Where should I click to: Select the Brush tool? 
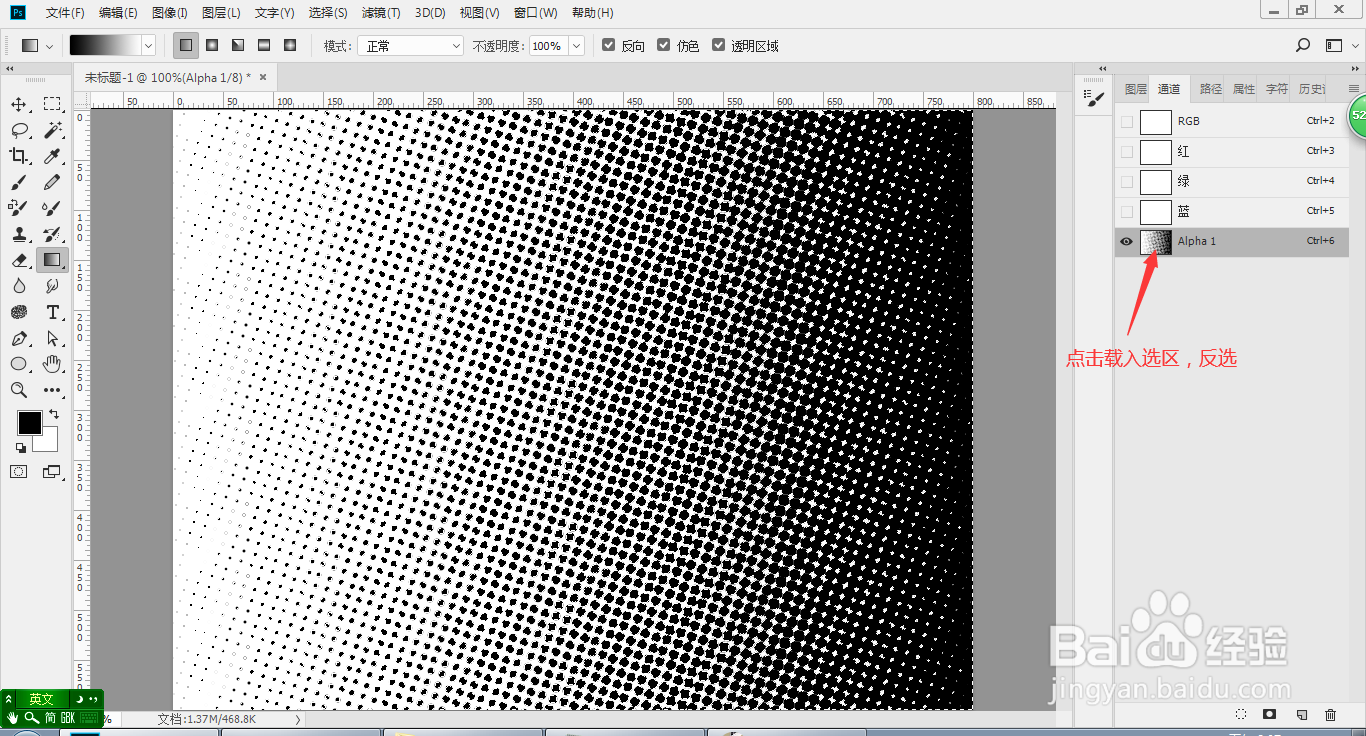[19, 182]
